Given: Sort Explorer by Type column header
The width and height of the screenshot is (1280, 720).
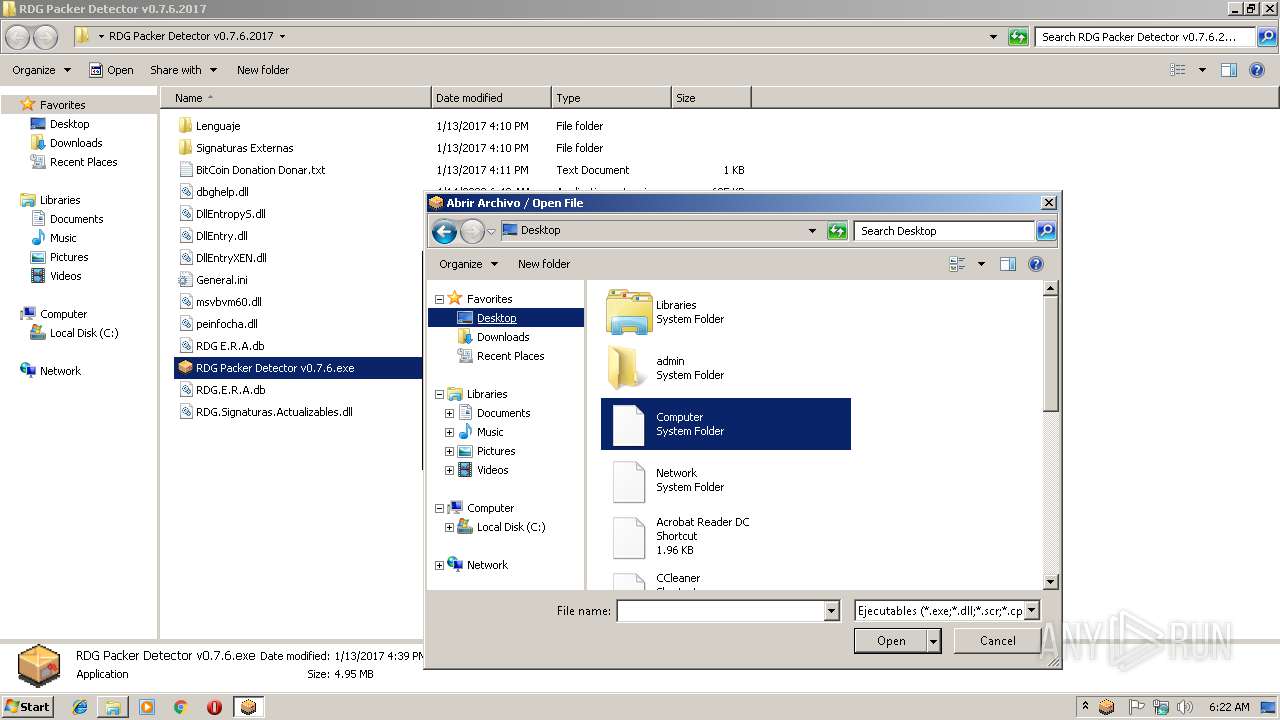Looking at the screenshot, I should tap(611, 98).
